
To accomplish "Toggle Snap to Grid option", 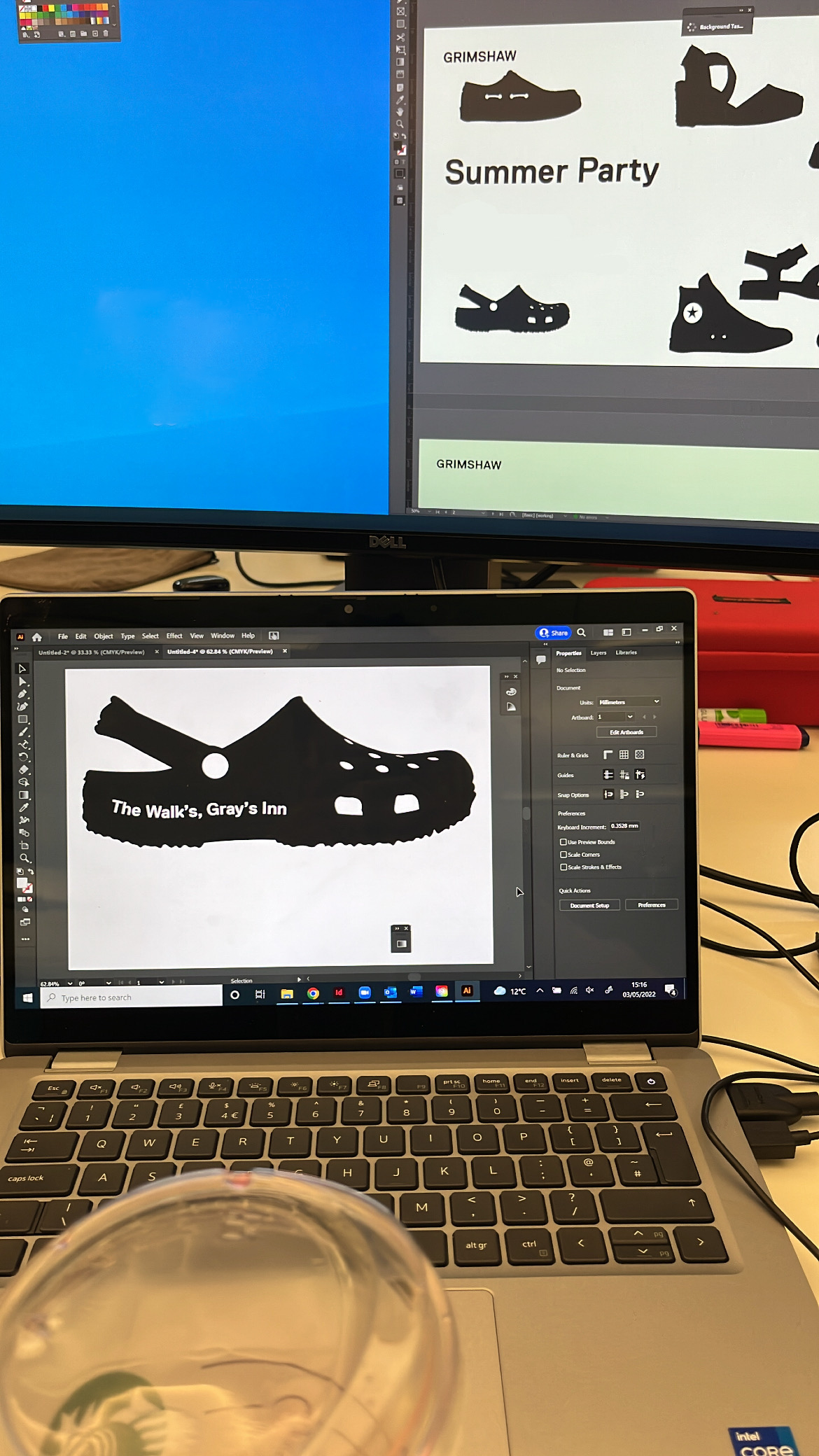I will (624, 794).
